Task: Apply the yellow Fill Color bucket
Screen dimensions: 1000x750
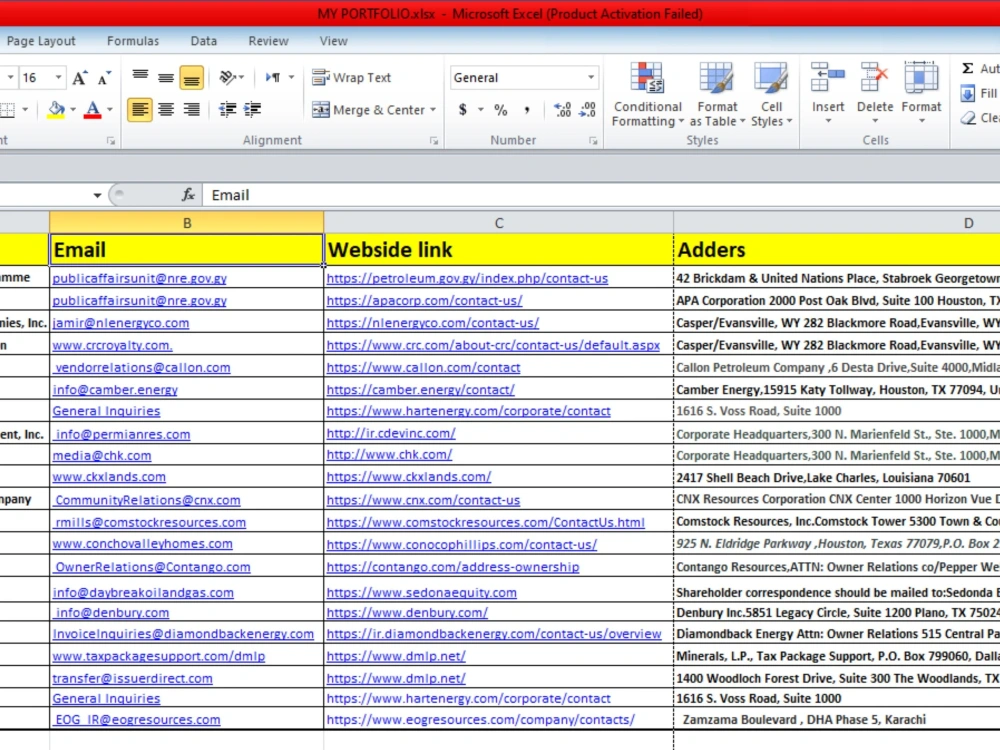Action: 56,110
